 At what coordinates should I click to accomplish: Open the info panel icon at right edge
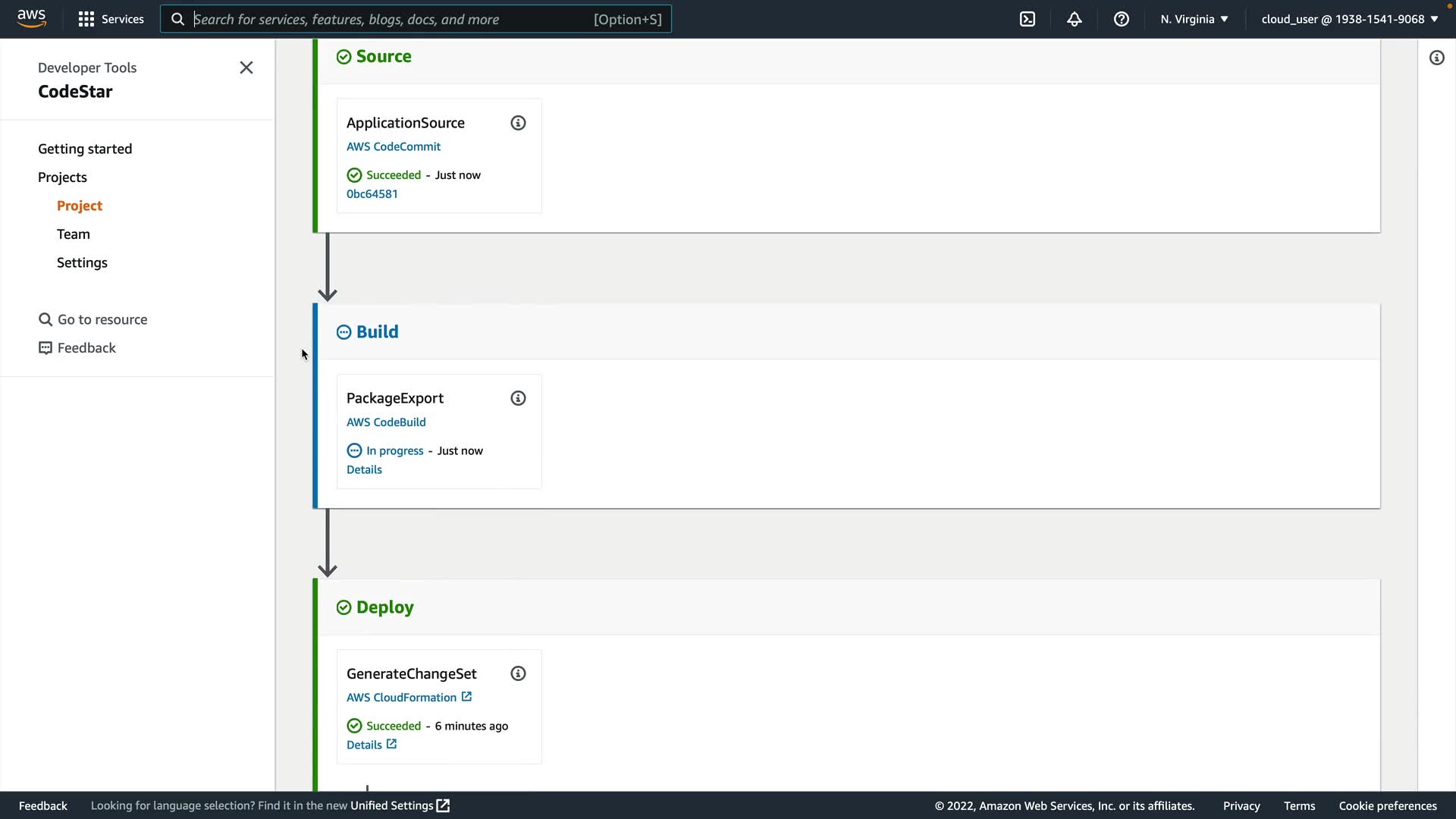click(1437, 58)
